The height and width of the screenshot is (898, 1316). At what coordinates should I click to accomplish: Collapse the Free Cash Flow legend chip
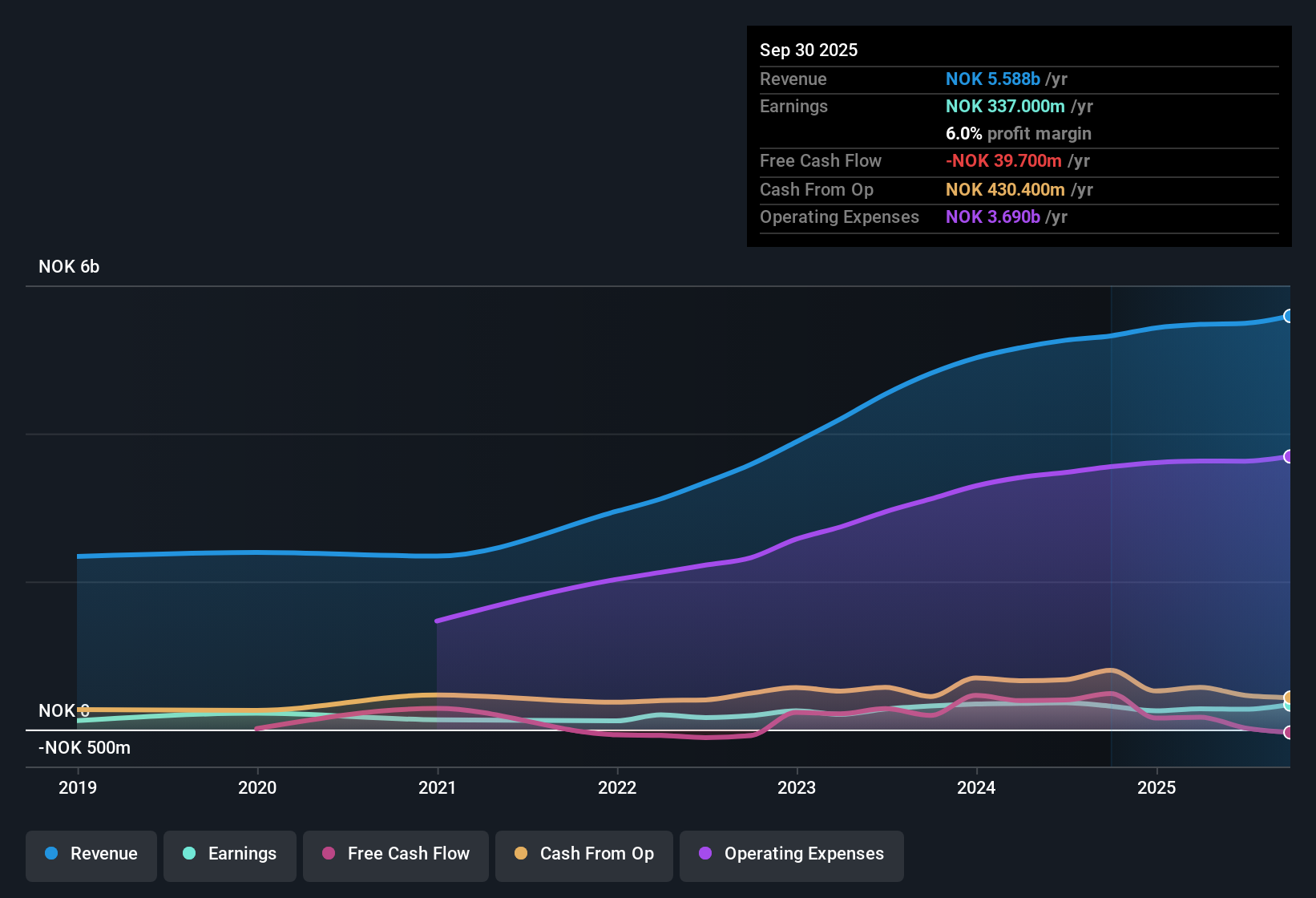click(x=395, y=854)
